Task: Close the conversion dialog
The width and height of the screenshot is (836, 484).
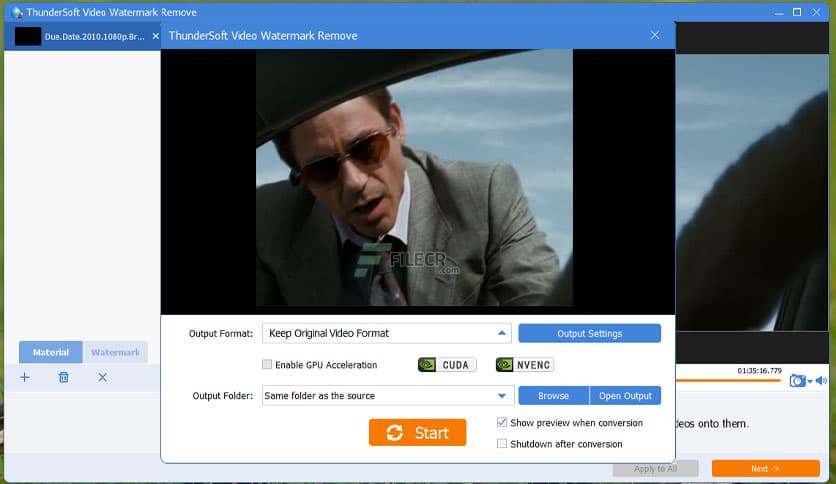Action: (x=655, y=35)
